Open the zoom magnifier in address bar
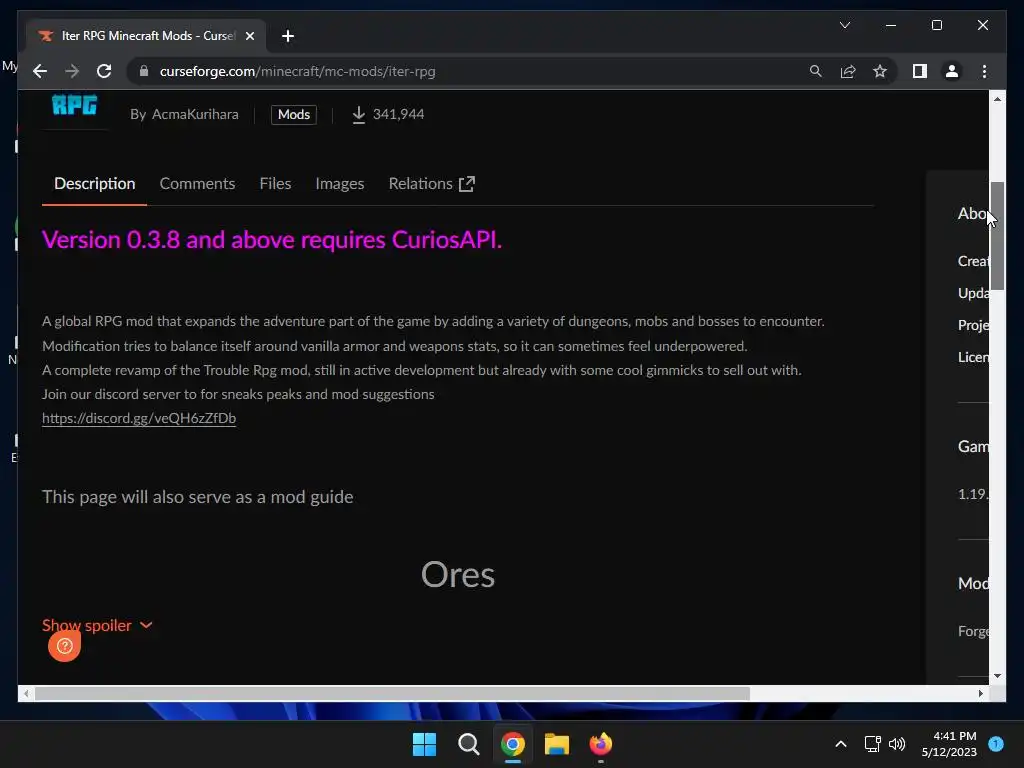Viewport: 1024px width, 768px height. tap(816, 71)
